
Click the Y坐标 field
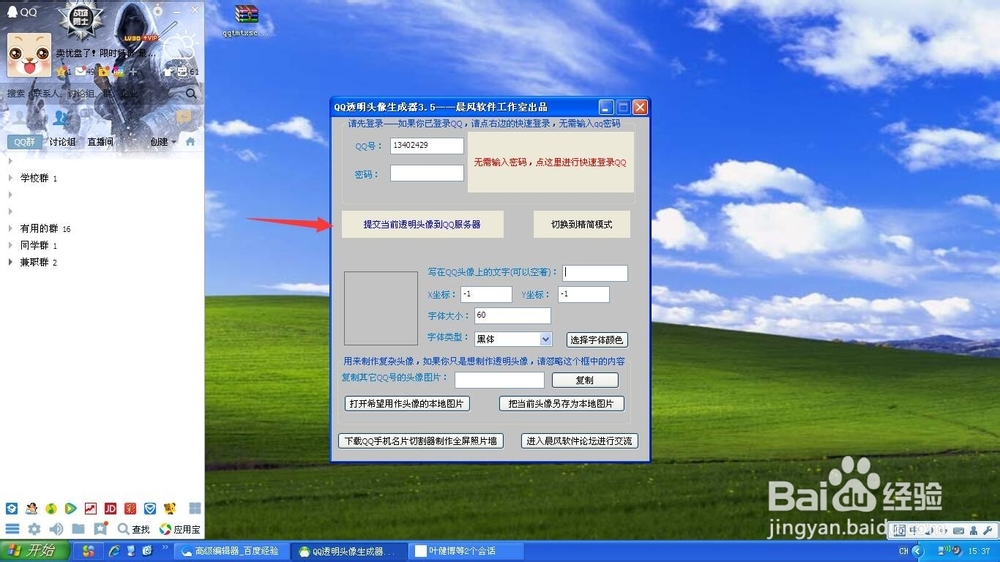584,294
